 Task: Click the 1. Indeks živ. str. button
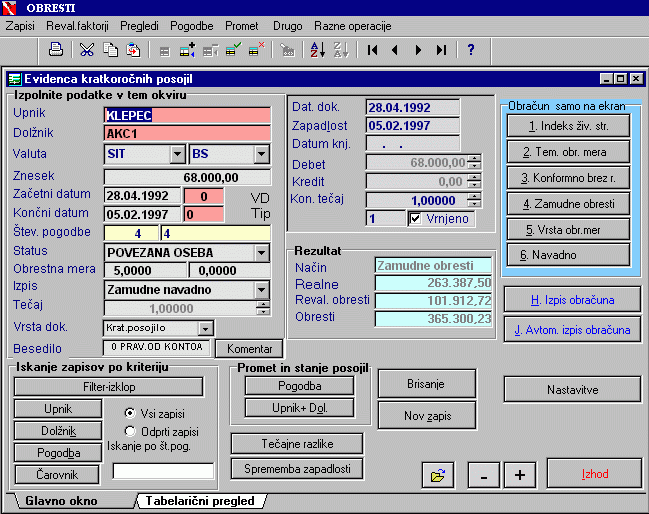(568, 126)
